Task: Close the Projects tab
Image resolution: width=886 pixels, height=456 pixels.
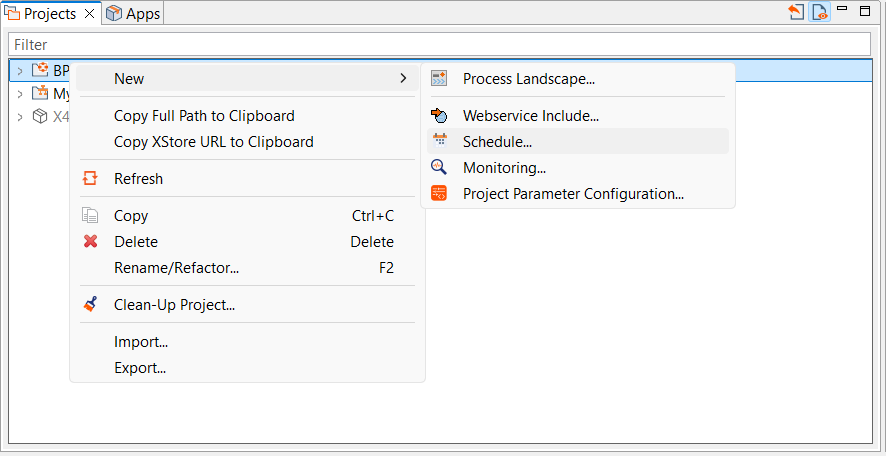Action: pyautogui.click(x=89, y=14)
